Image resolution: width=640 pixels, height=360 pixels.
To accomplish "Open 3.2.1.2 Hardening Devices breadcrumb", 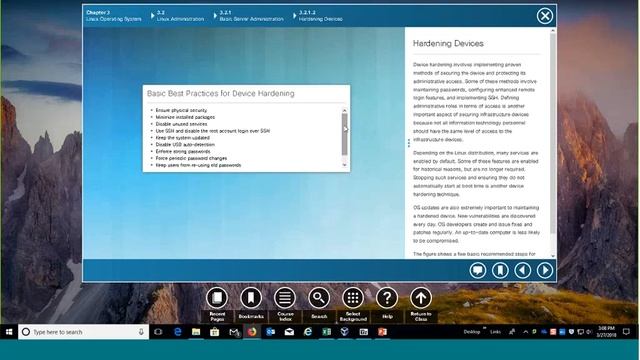I will click(320, 16).
